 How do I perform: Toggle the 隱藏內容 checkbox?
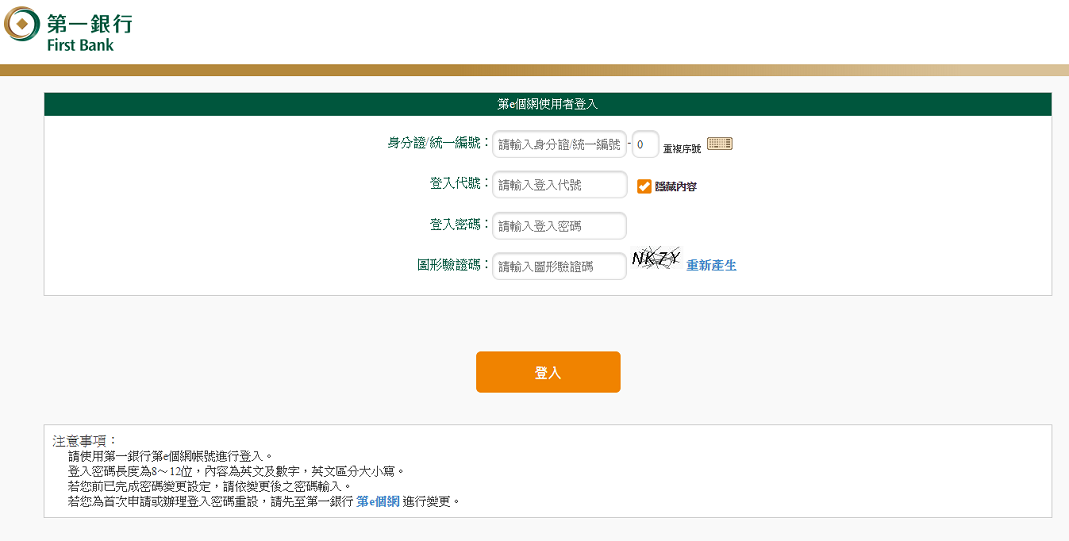tap(644, 186)
